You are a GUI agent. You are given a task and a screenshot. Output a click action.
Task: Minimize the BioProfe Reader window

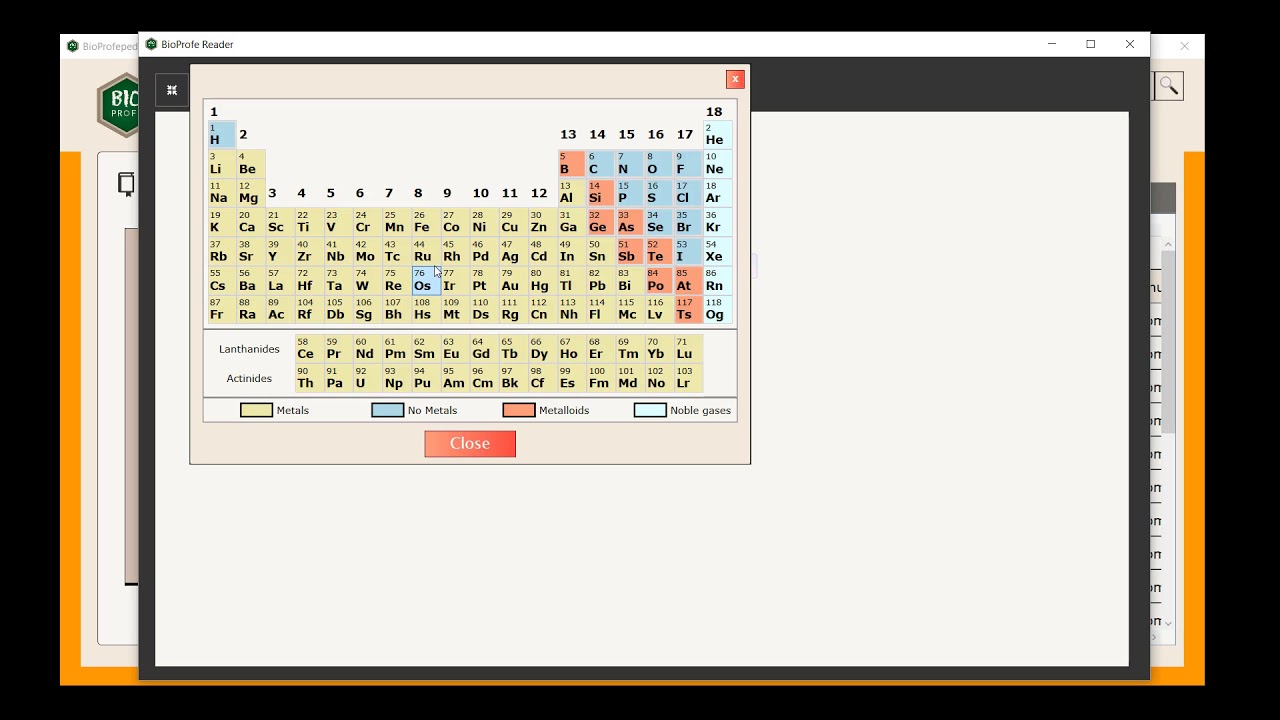(1052, 44)
